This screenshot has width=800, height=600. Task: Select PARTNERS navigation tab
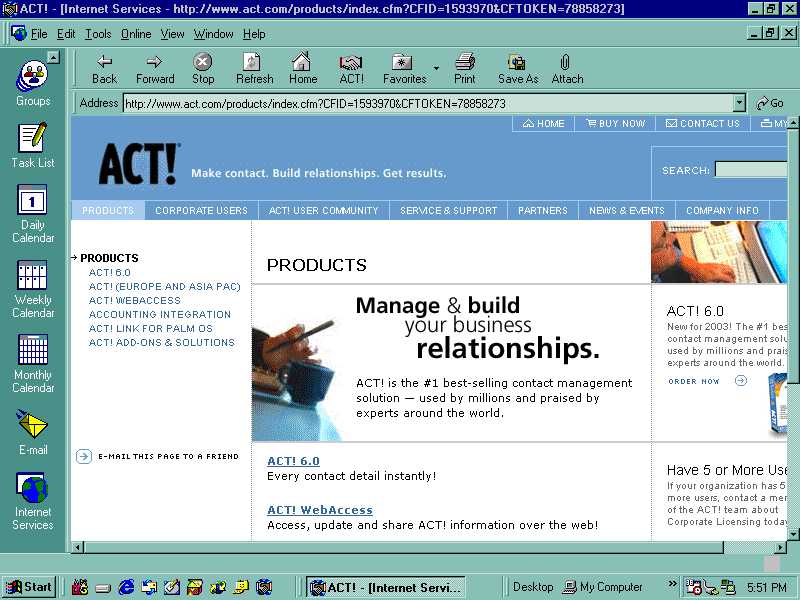coord(542,211)
